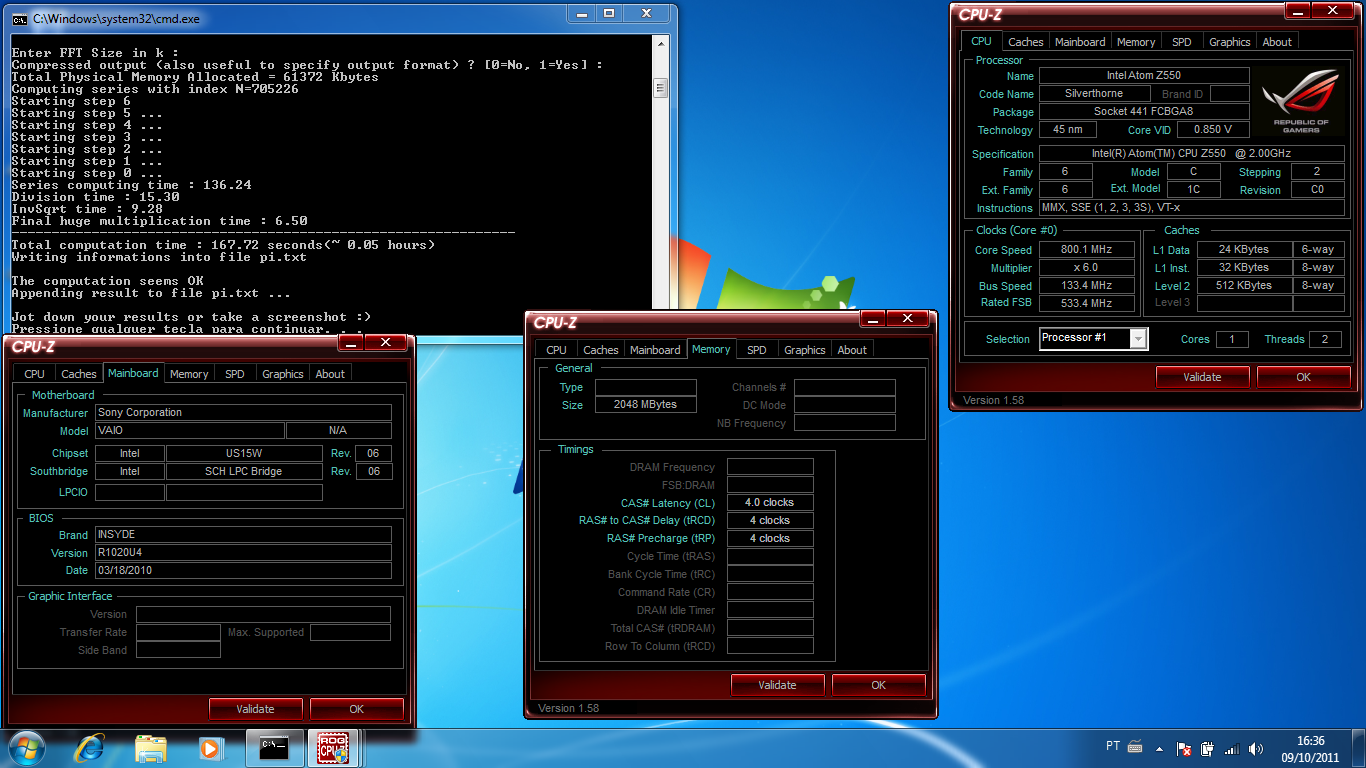The height and width of the screenshot is (768, 1366).
Task: Switch to cmd.exe taskbar button
Action: click(274, 747)
